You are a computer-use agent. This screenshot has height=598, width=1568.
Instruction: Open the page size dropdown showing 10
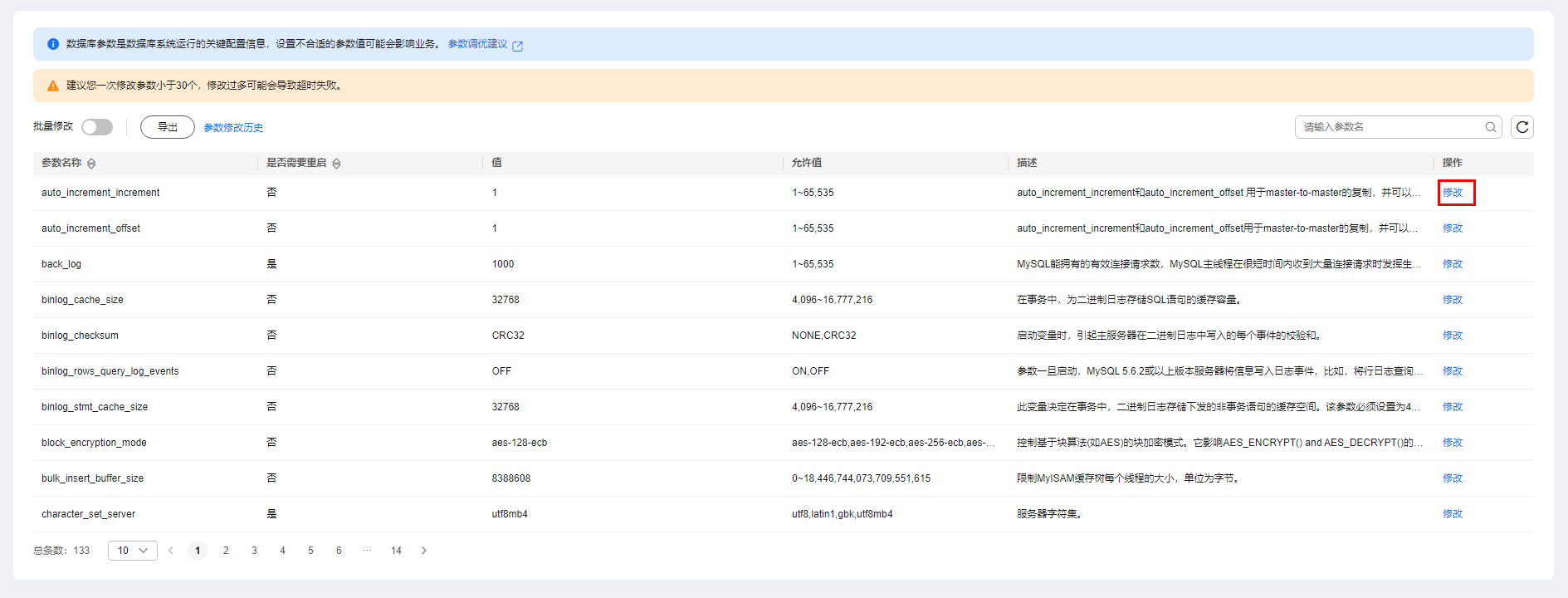[133, 551]
